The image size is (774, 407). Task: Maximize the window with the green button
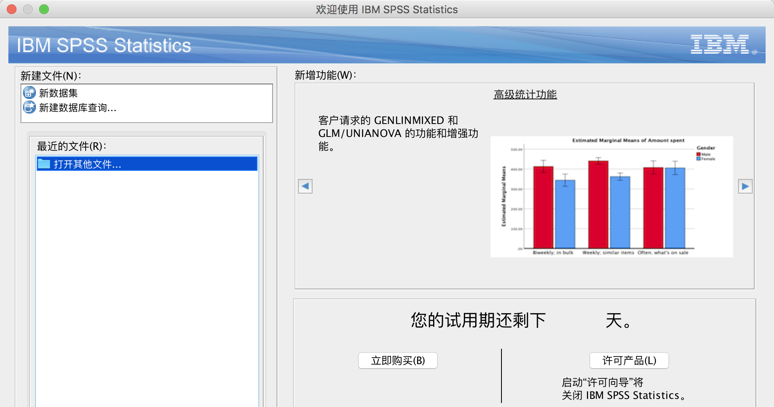click(44, 9)
